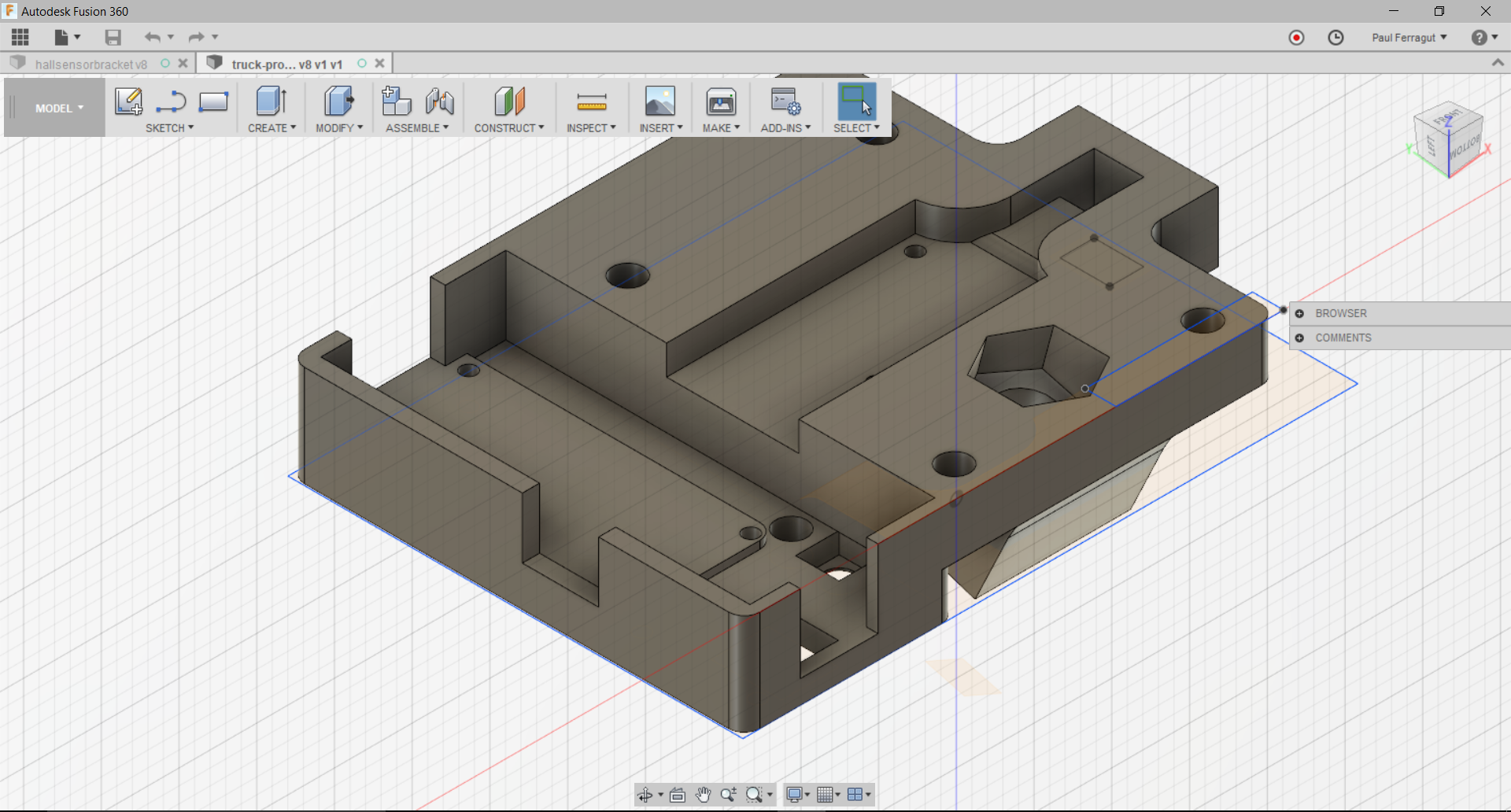Select the Line sketch tool icon
1511x812 pixels.
tap(171, 101)
